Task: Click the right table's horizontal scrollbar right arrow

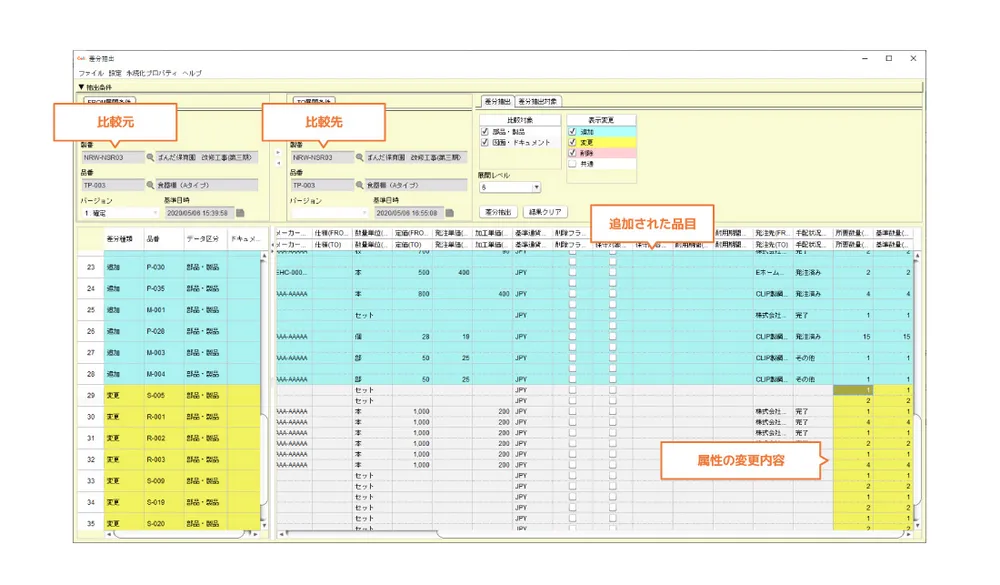Action: [909, 535]
